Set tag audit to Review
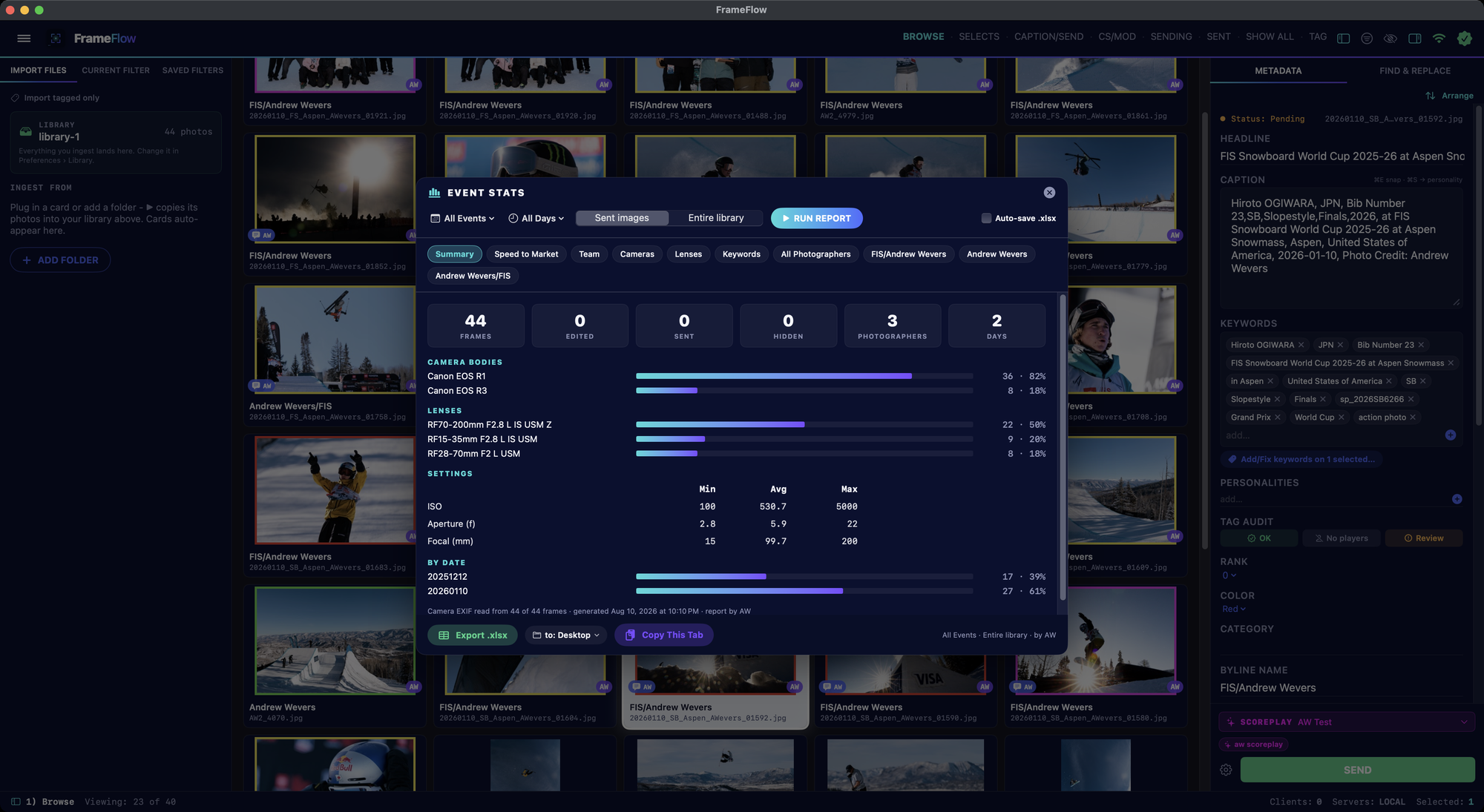The image size is (1484, 812). click(x=1423, y=538)
